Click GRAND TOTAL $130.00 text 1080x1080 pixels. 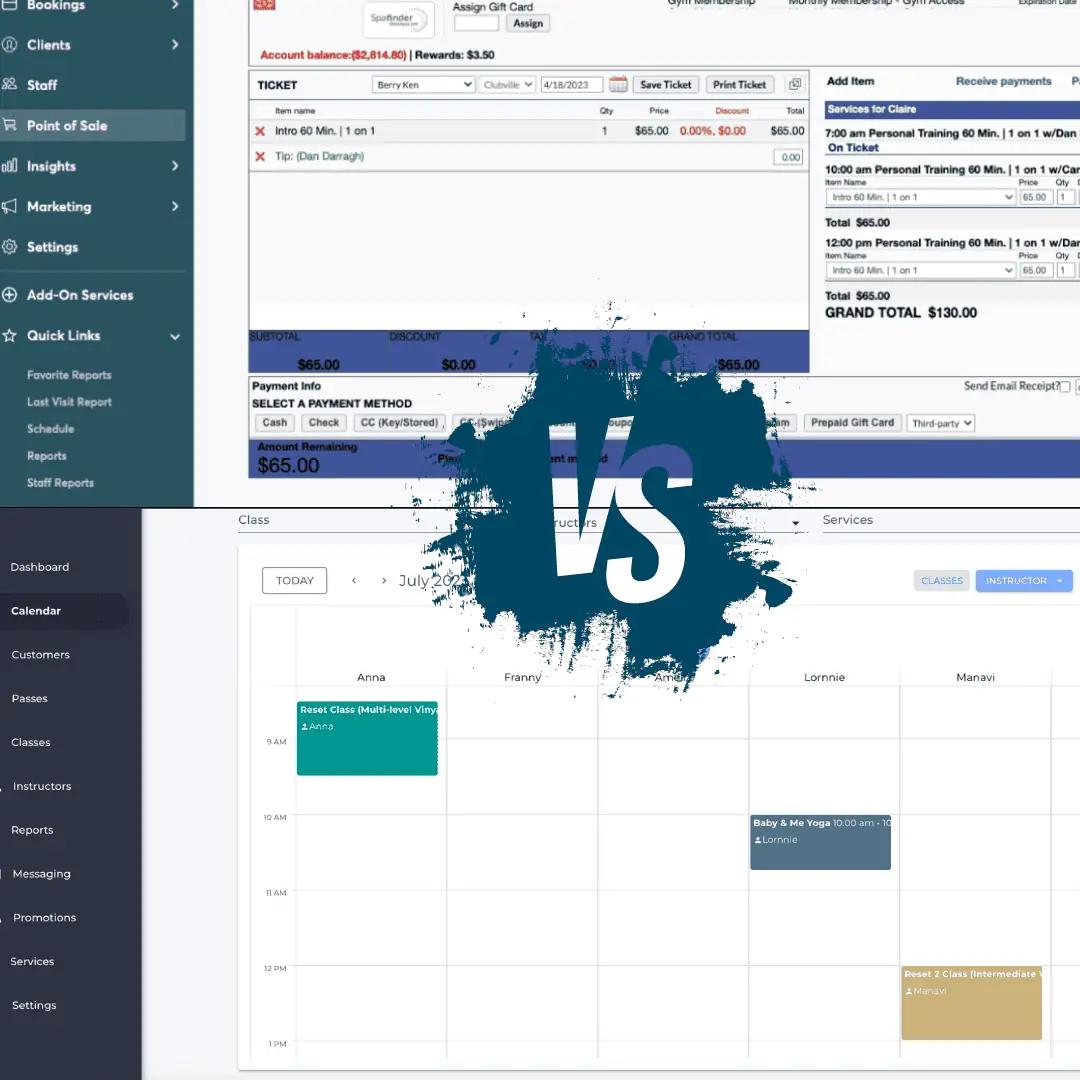coord(901,313)
